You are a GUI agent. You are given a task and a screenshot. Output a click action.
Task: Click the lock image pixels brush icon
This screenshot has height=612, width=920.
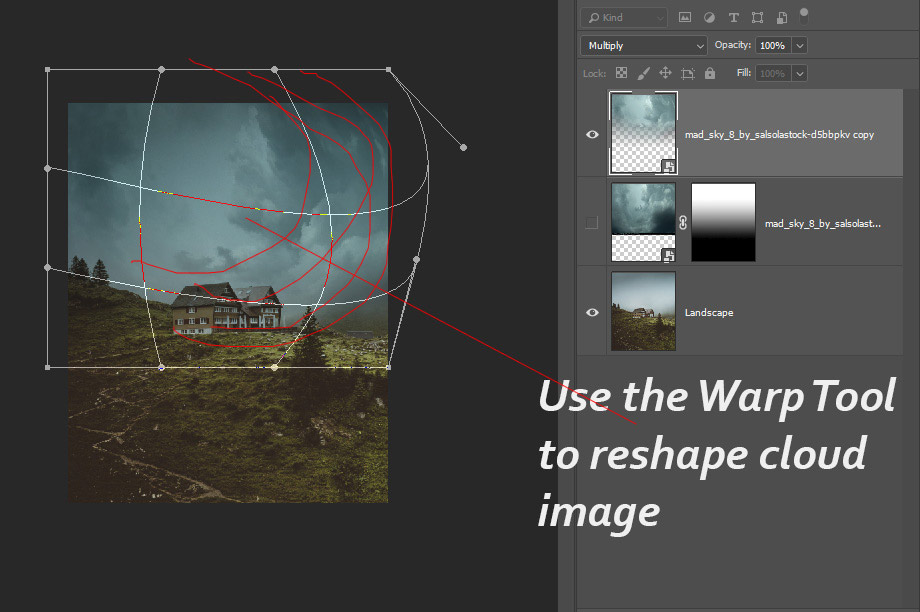(643, 73)
